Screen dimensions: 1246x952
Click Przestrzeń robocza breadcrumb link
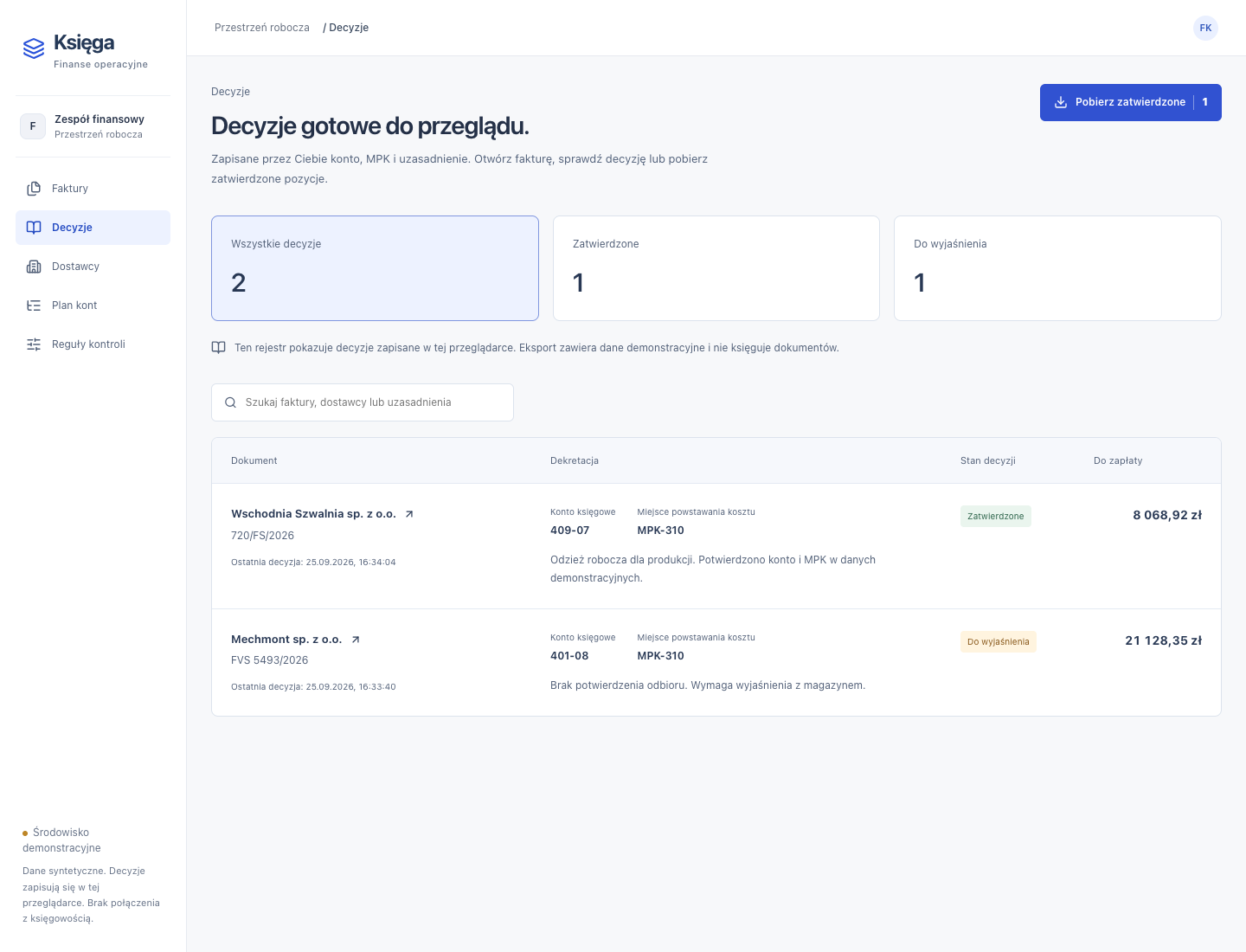pos(262,28)
